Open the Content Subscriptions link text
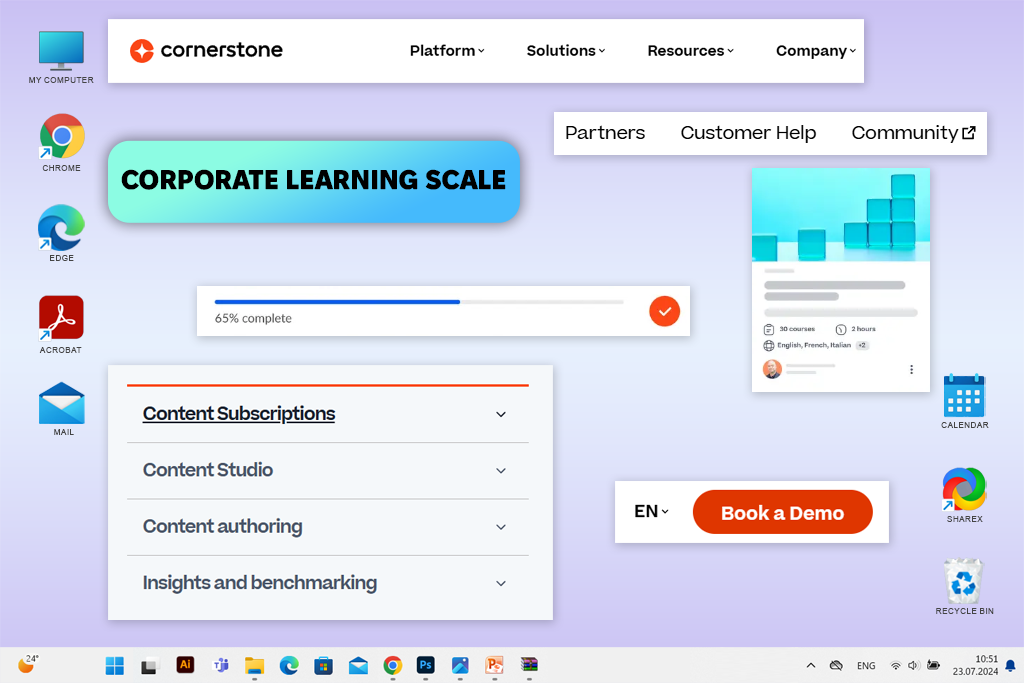 click(x=239, y=414)
